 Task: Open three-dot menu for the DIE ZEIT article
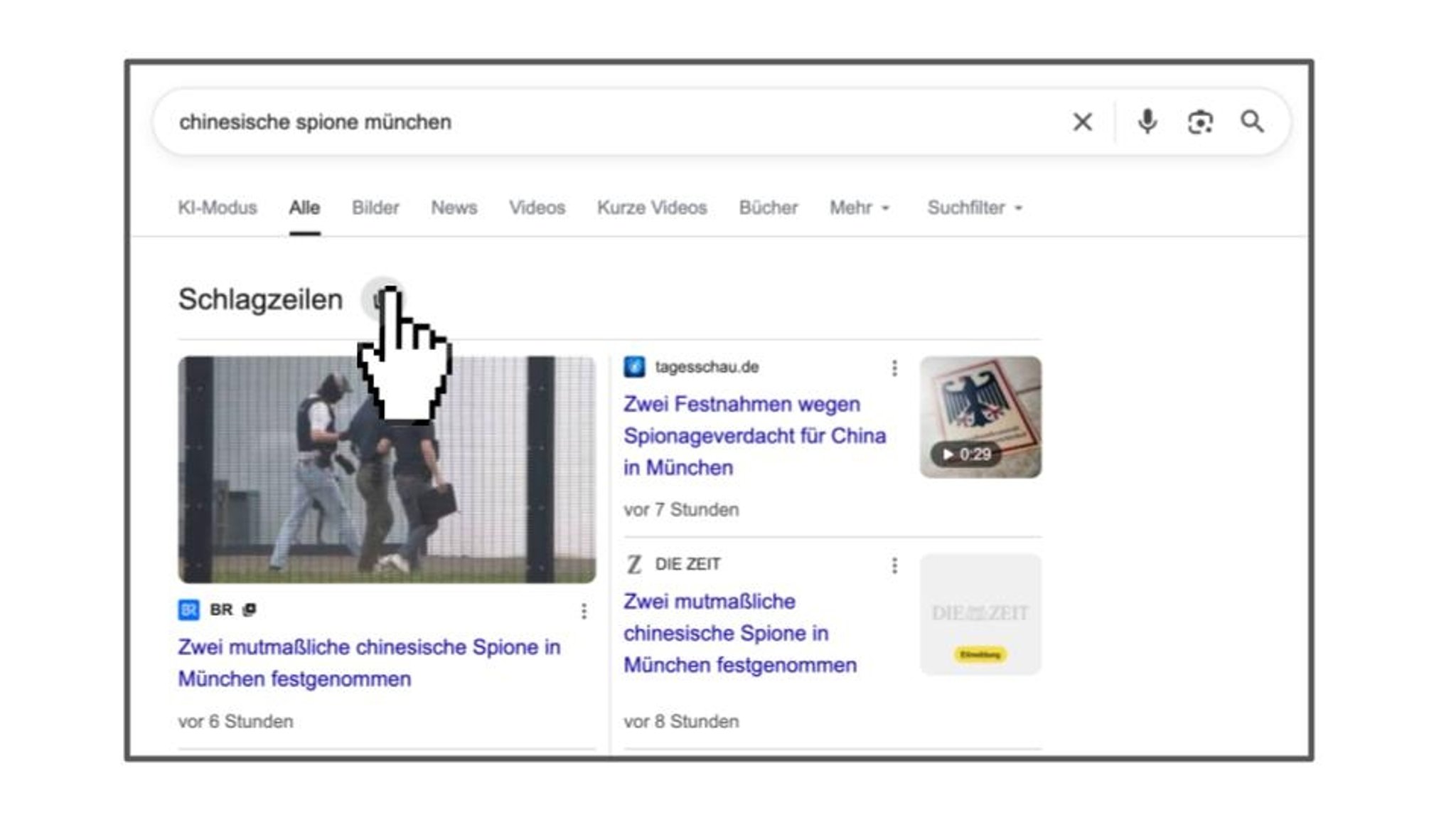pyautogui.click(x=894, y=565)
